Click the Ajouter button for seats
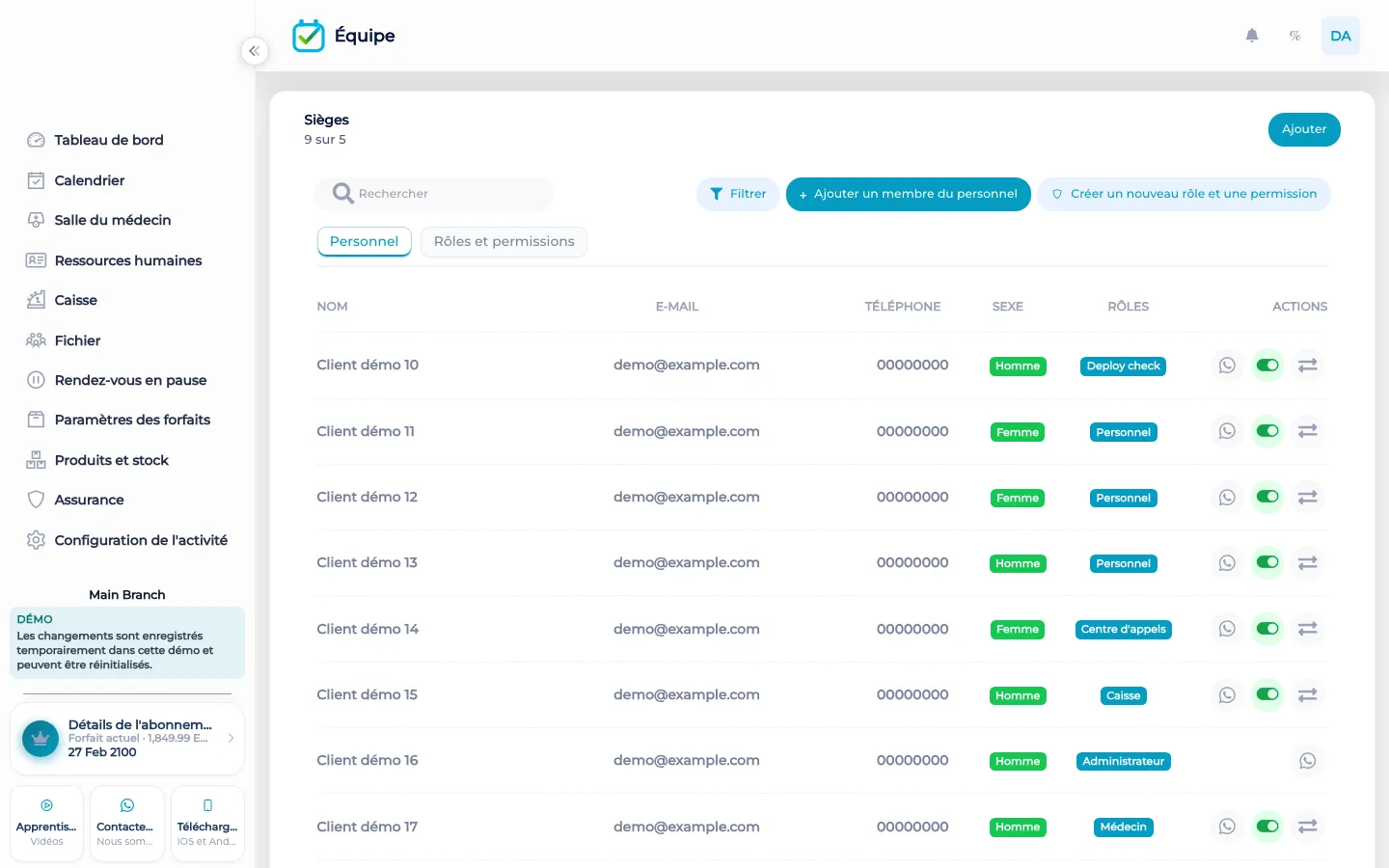 click(x=1304, y=129)
